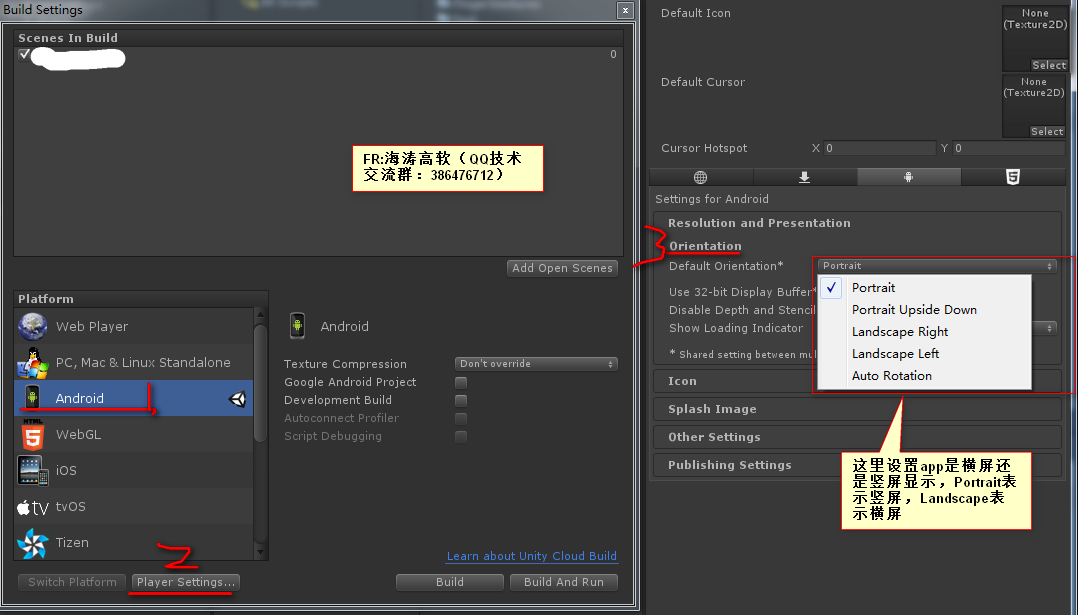Click Default Icon texture slot
The width and height of the screenshot is (1078, 615).
tap(1035, 38)
